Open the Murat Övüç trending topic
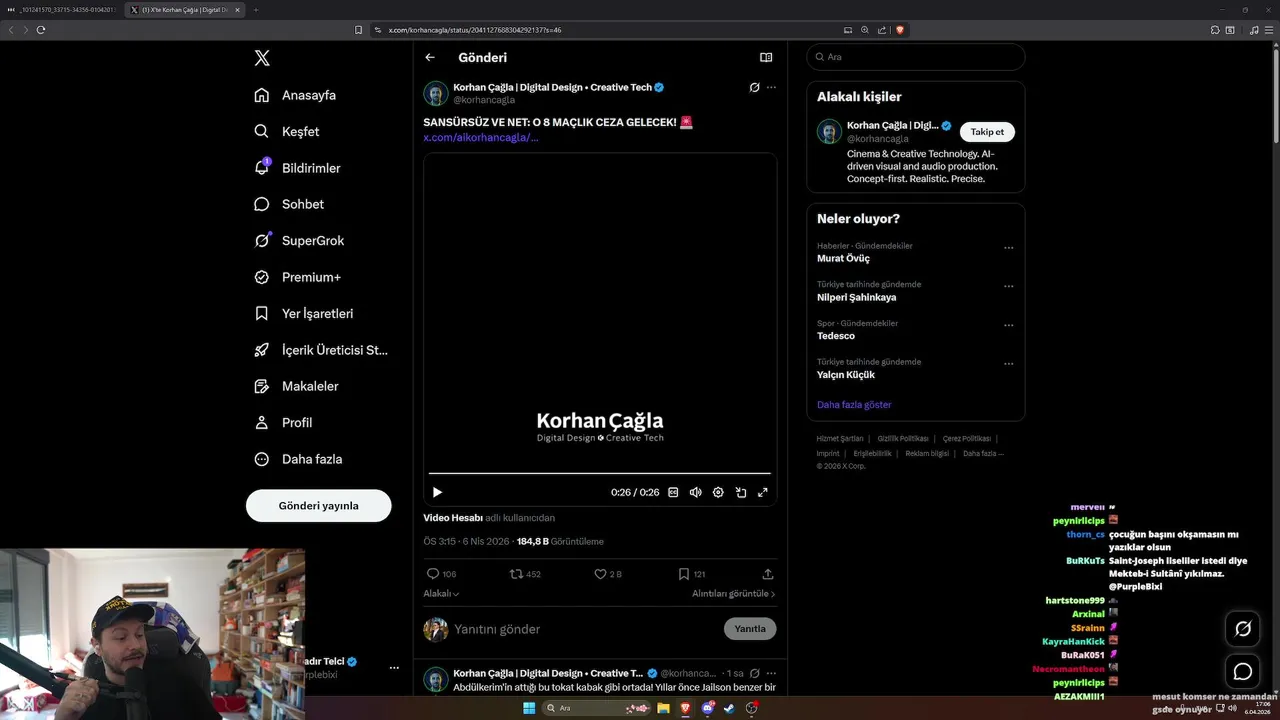Image resolution: width=1280 pixels, height=720 pixels. point(843,258)
